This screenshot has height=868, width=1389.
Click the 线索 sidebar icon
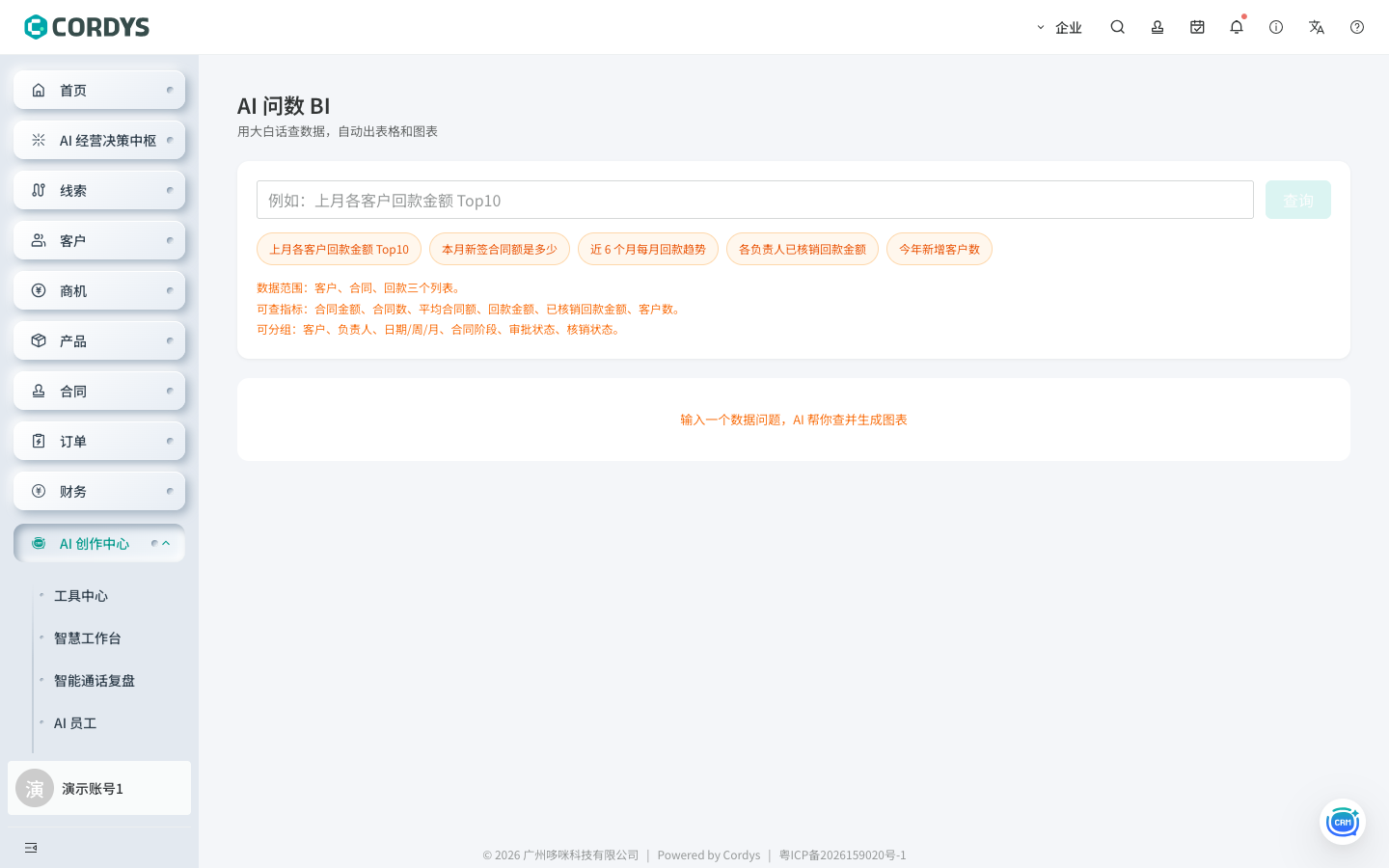[39, 190]
